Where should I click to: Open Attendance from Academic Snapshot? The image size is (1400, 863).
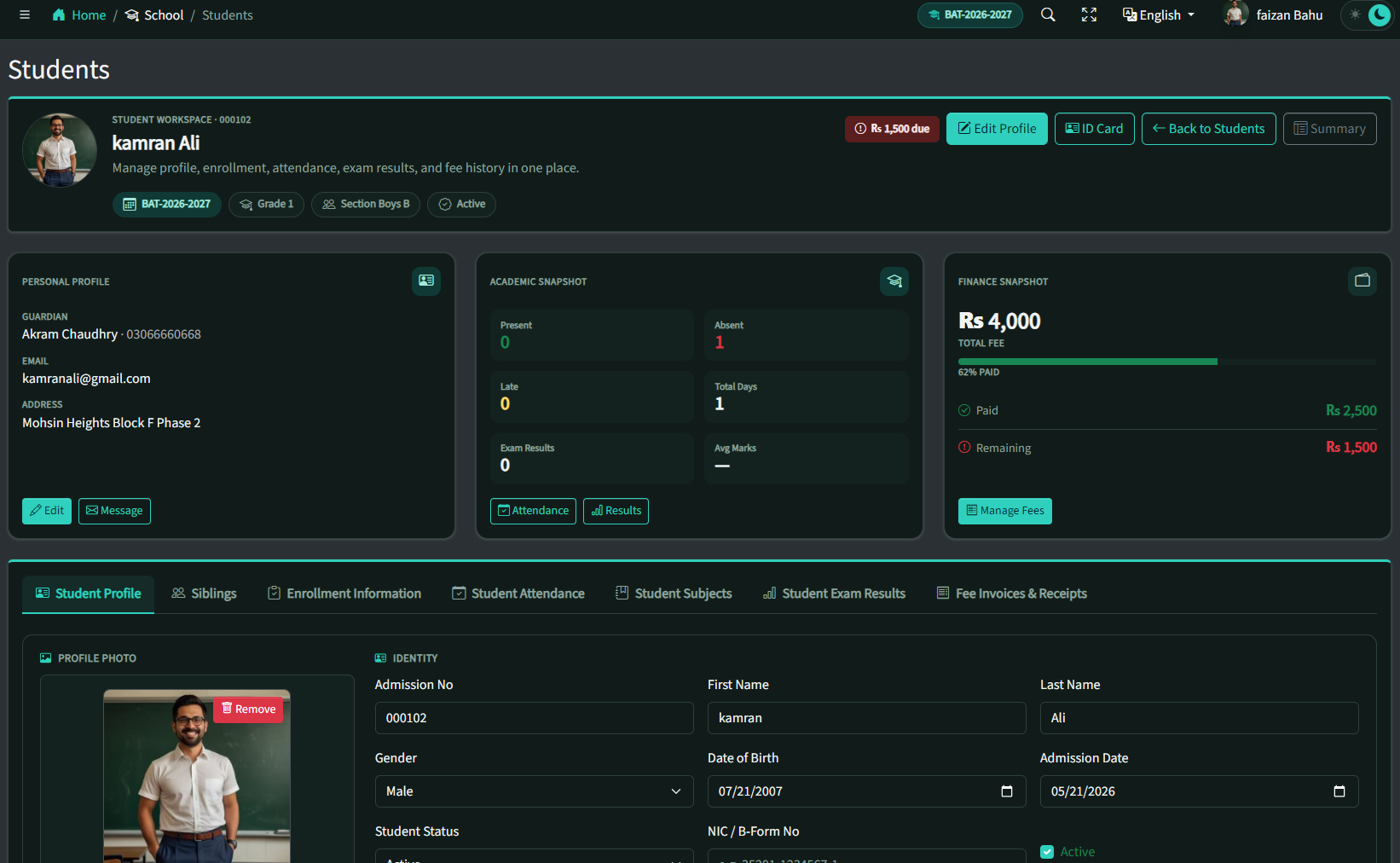coord(533,511)
